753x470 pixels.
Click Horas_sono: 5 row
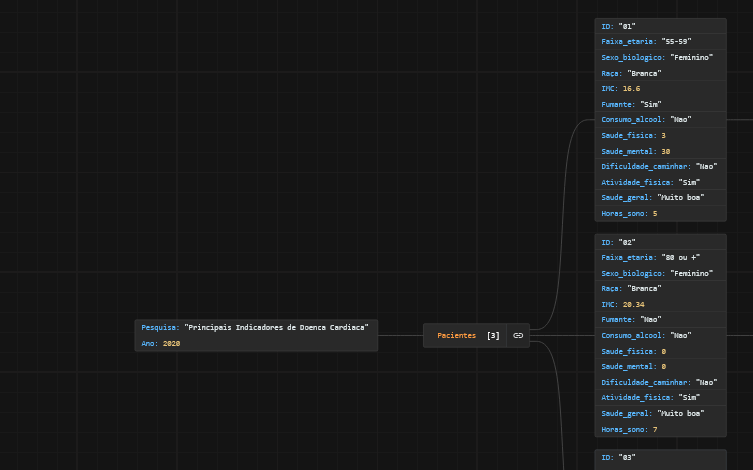tap(660, 214)
